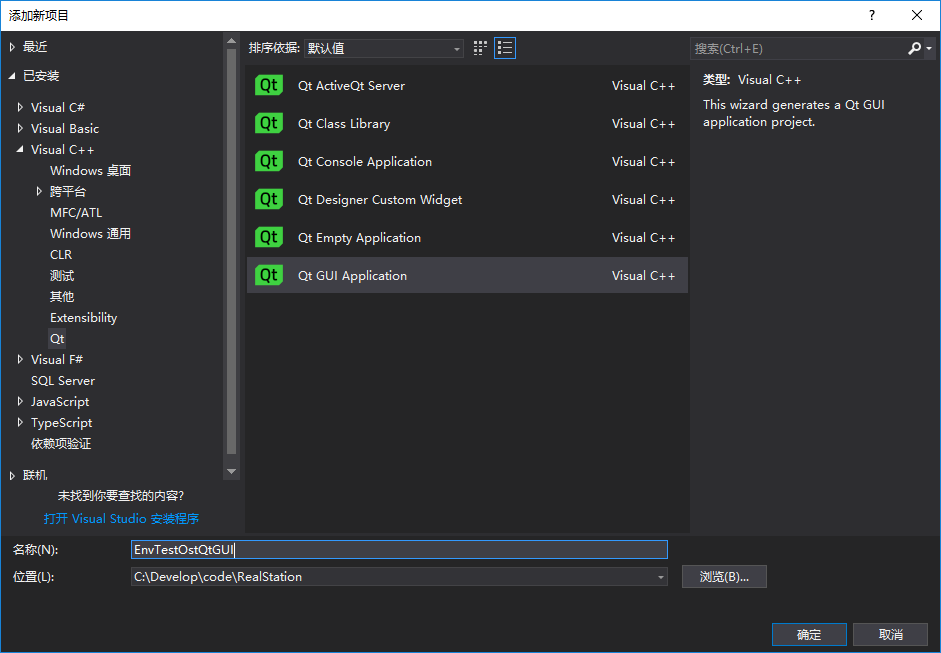Open the 排序依据 sort dropdown
941x653 pixels.
tap(383, 48)
